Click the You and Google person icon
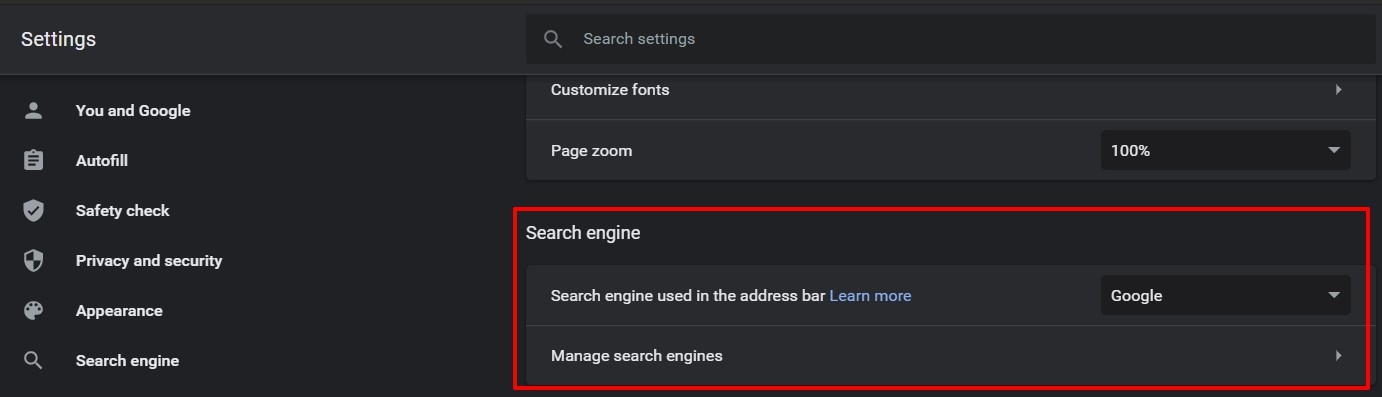The width and height of the screenshot is (1382, 397). pyautogui.click(x=33, y=110)
